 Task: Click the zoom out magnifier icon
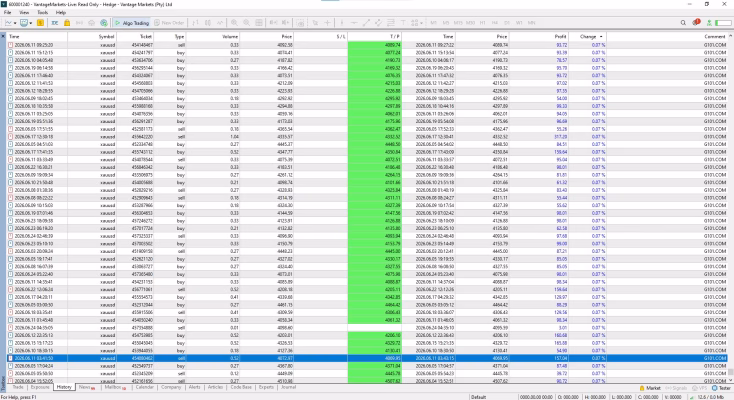[x=246, y=22]
